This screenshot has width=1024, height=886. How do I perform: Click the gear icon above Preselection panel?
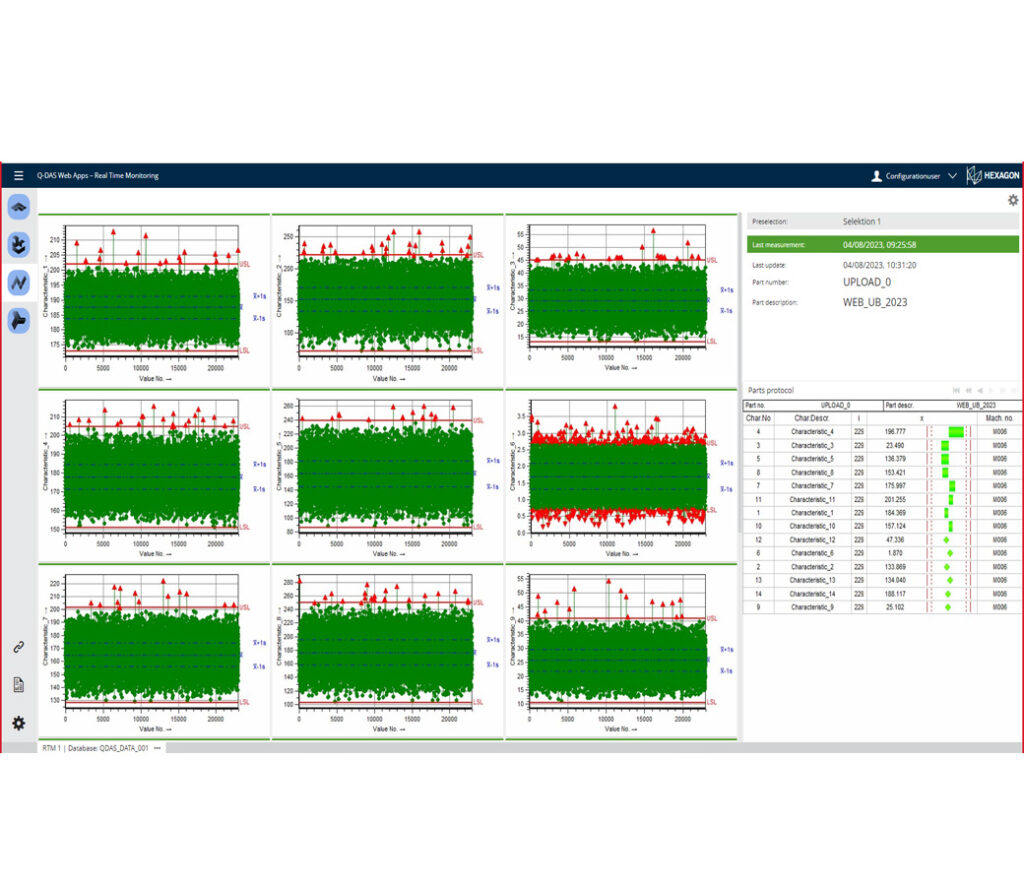click(x=1012, y=200)
